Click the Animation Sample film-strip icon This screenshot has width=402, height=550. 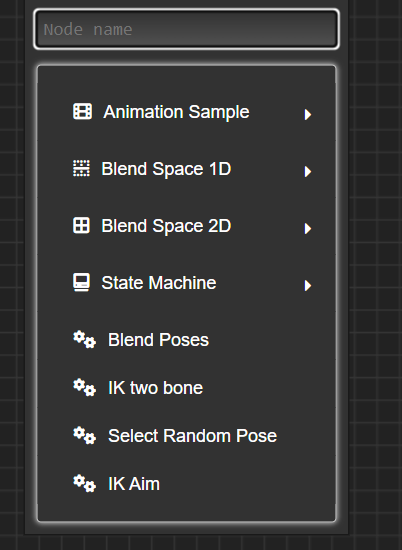82,112
